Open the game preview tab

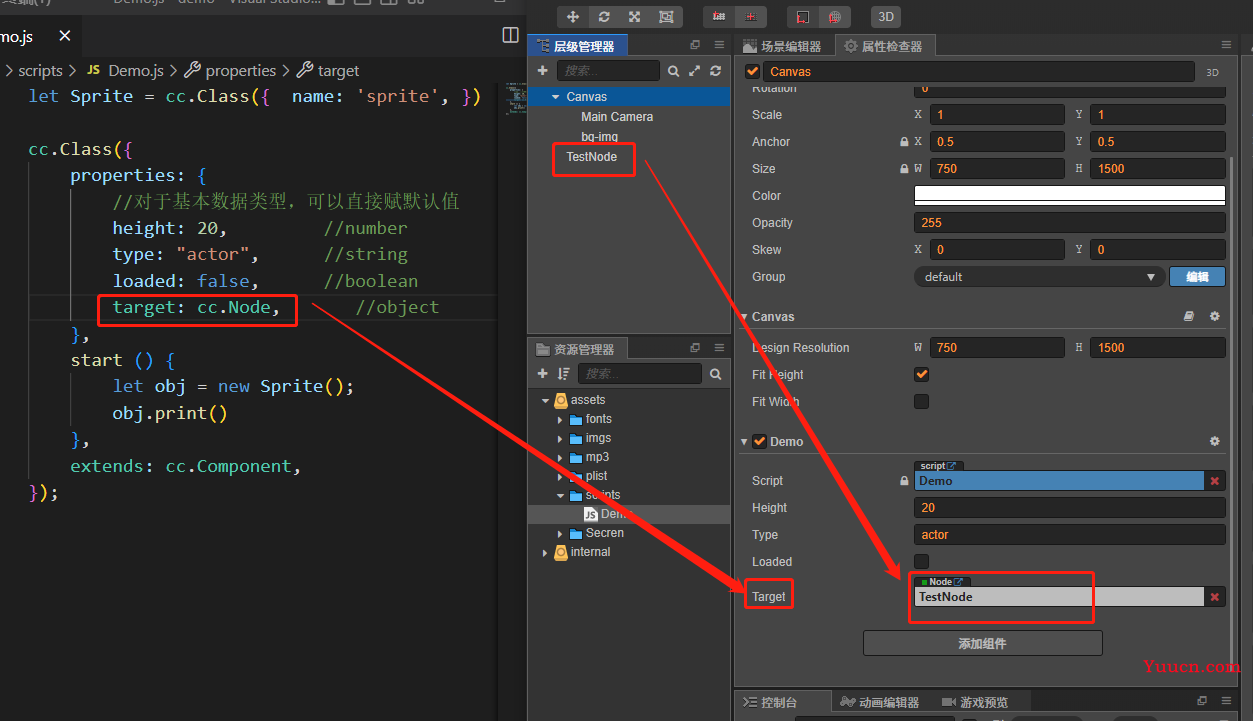[974, 702]
